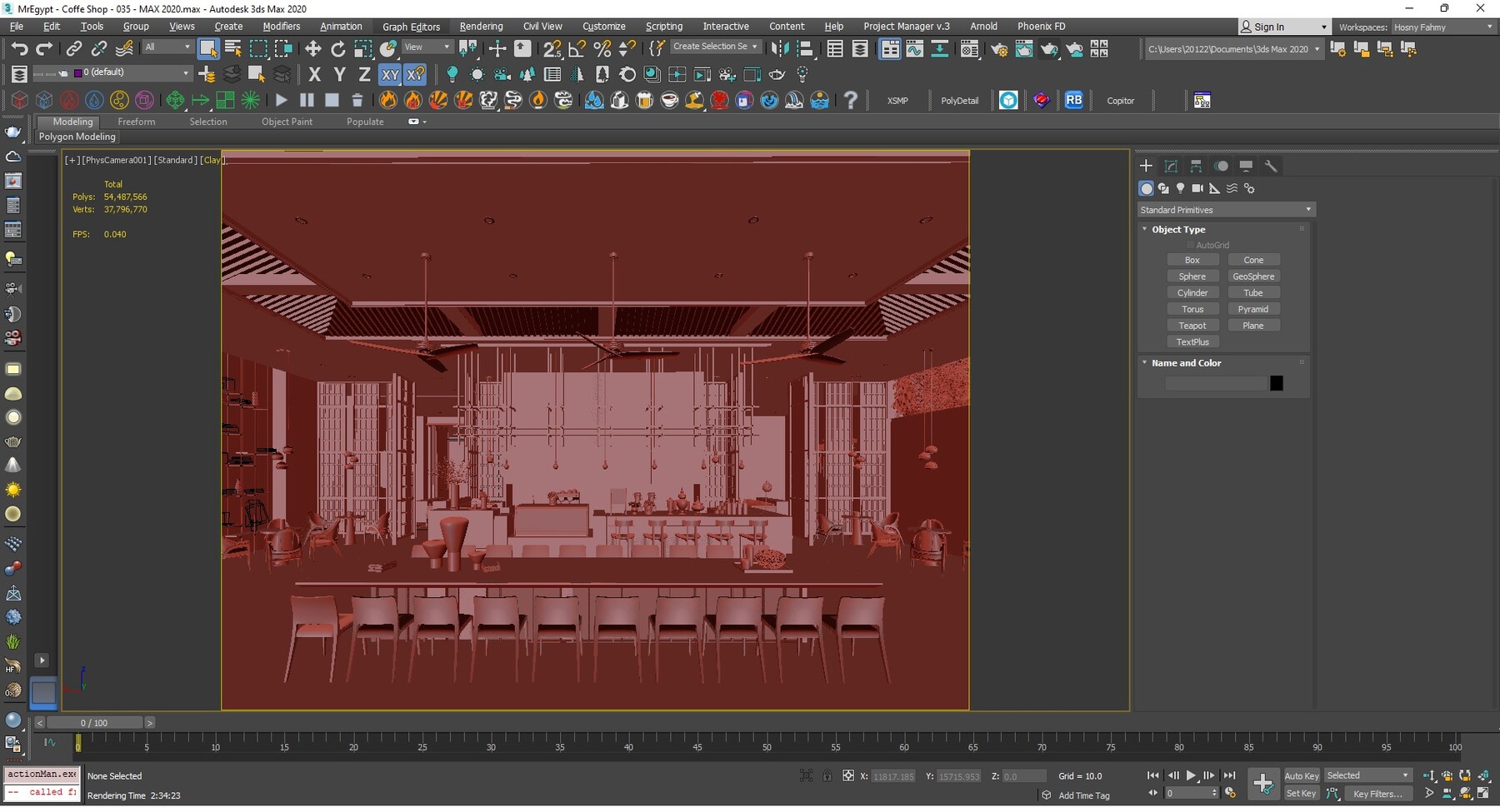1500x812 pixels.
Task: Activate the Mirror tool icon
Action: click(x=781, y=48)
